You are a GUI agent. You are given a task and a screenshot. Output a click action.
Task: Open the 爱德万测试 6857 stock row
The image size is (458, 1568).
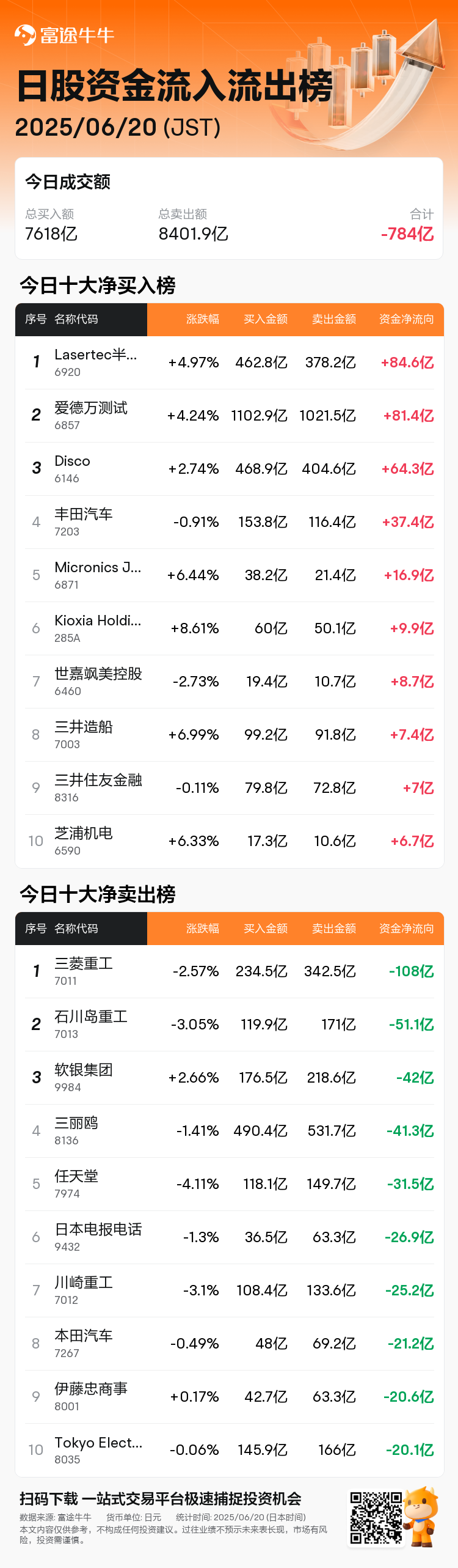[229, 416]
